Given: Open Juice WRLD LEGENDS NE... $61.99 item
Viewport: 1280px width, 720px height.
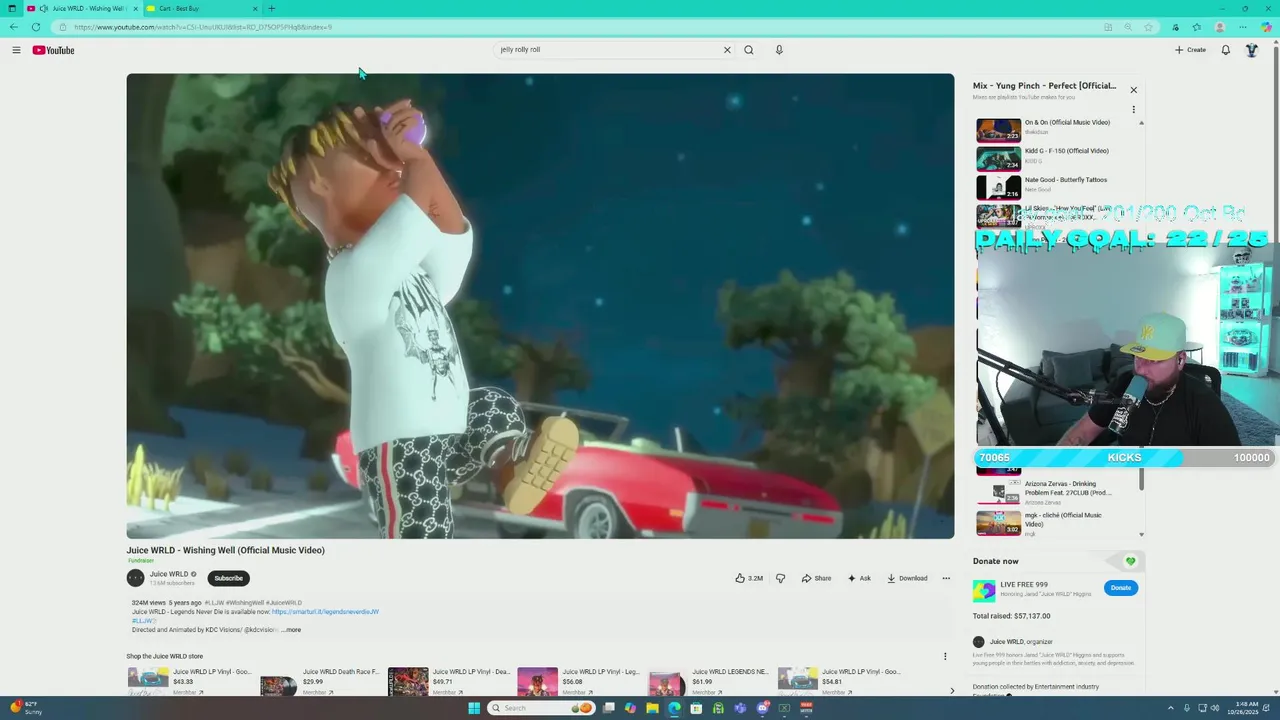Looking at the screenshot, I should (x=709, y=682).
